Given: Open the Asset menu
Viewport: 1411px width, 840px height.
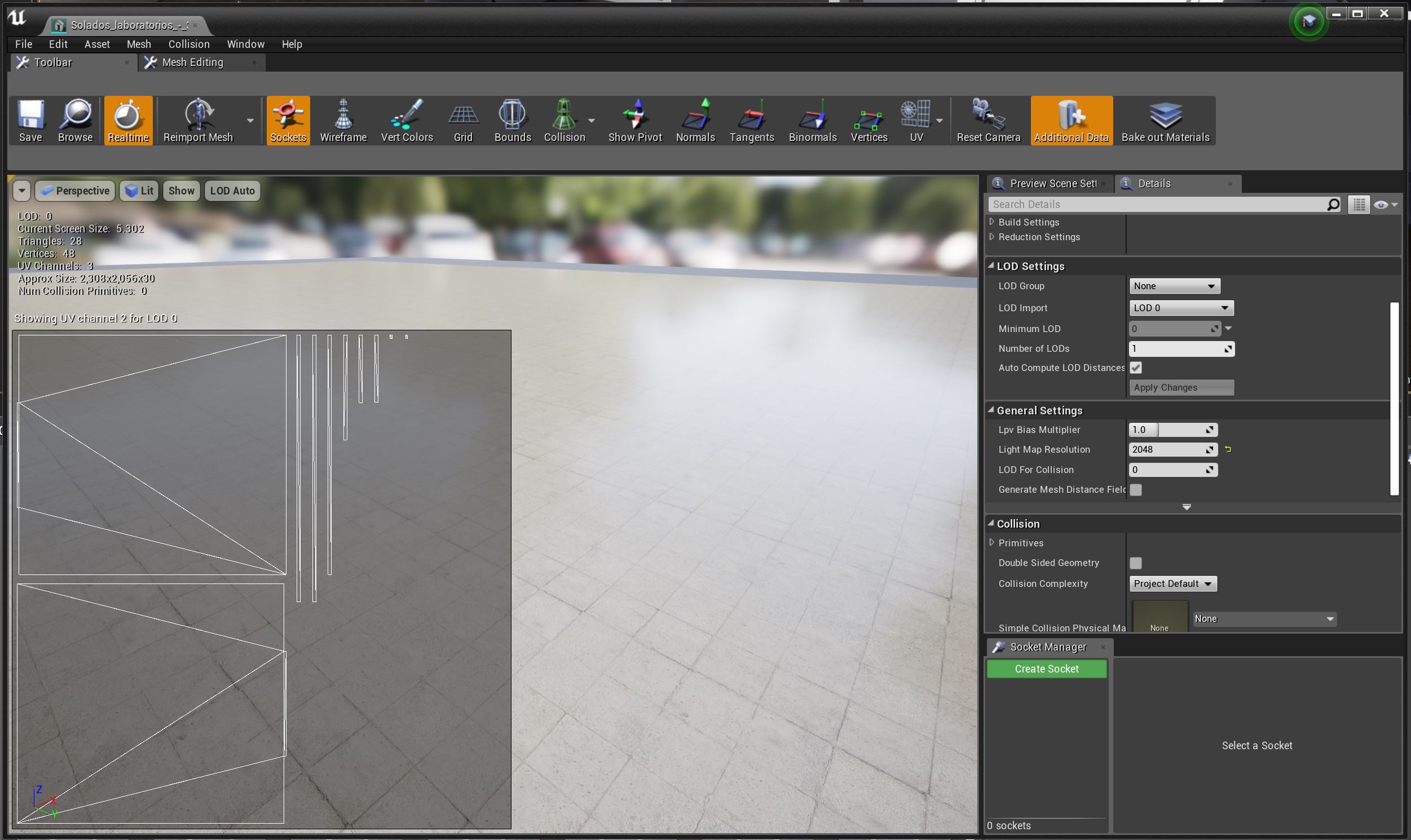Looking at the screenshot, I should pos(97,44).
